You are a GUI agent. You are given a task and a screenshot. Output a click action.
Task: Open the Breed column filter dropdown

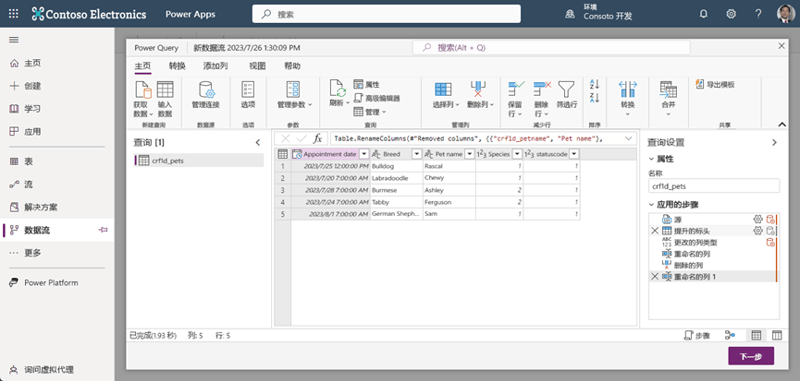(417, 154)
